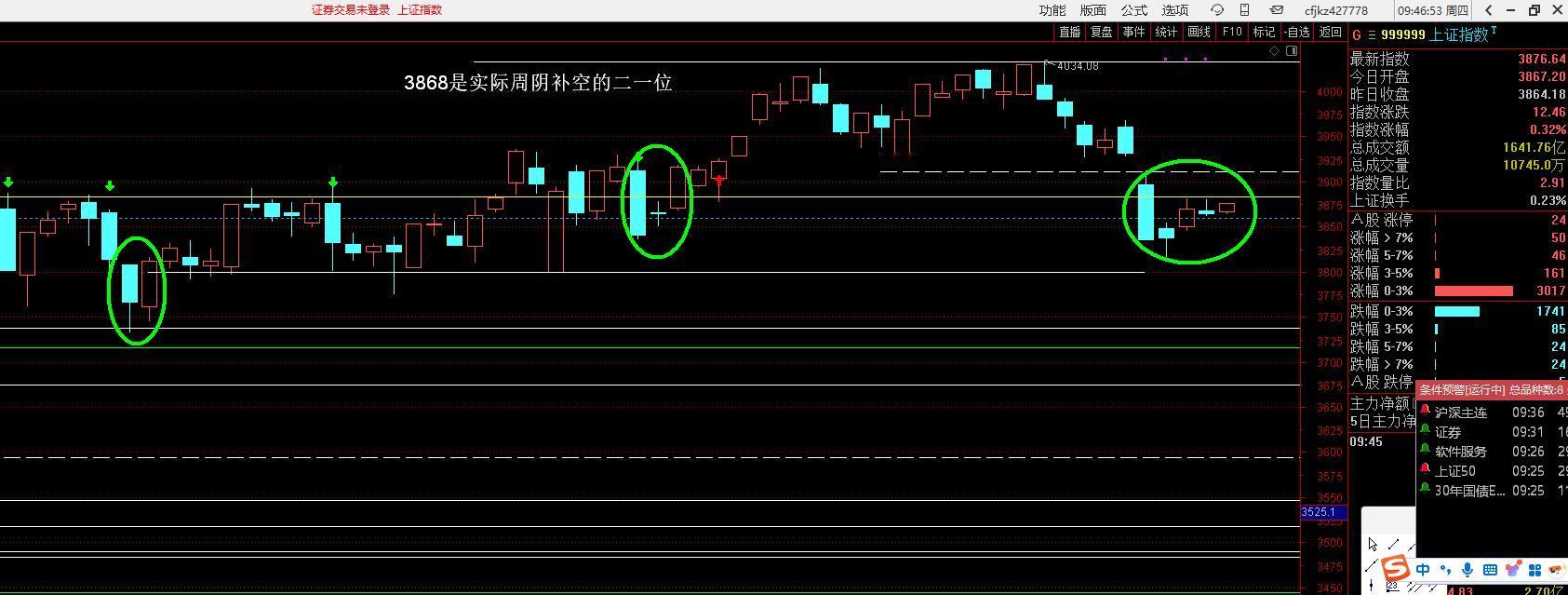Select the 软件服务 alert row name
This screenshot has width=1568, height=595.
(x=1461, y=452)
